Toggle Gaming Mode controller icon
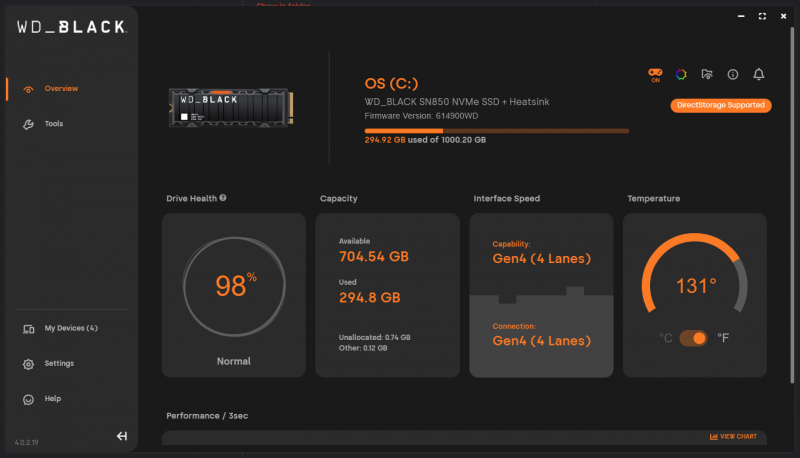This screenshot has height=458, width=800. click(x=656, y=73)
